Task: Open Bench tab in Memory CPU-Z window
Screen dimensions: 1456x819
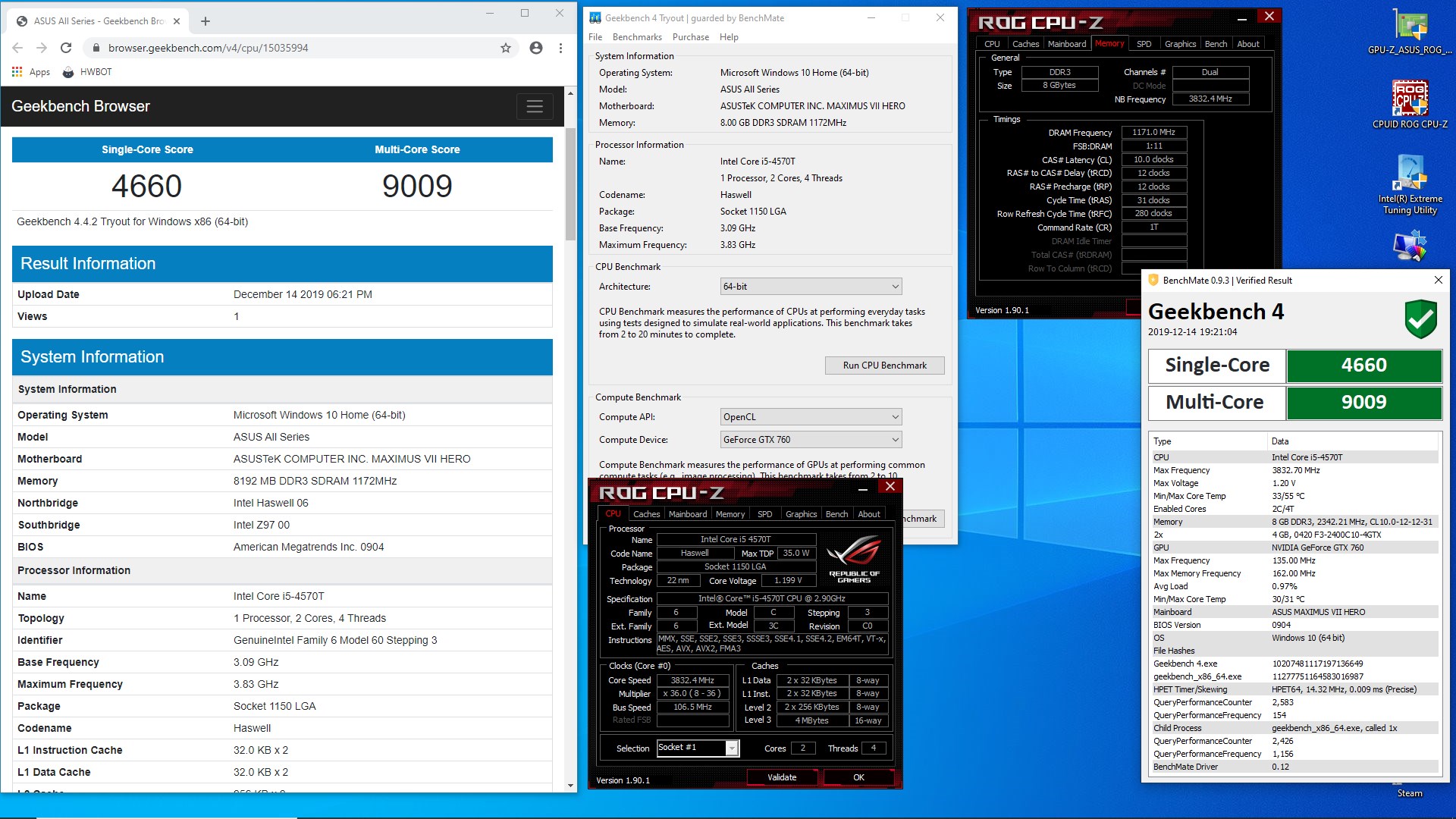Action: click(1216, 44)
